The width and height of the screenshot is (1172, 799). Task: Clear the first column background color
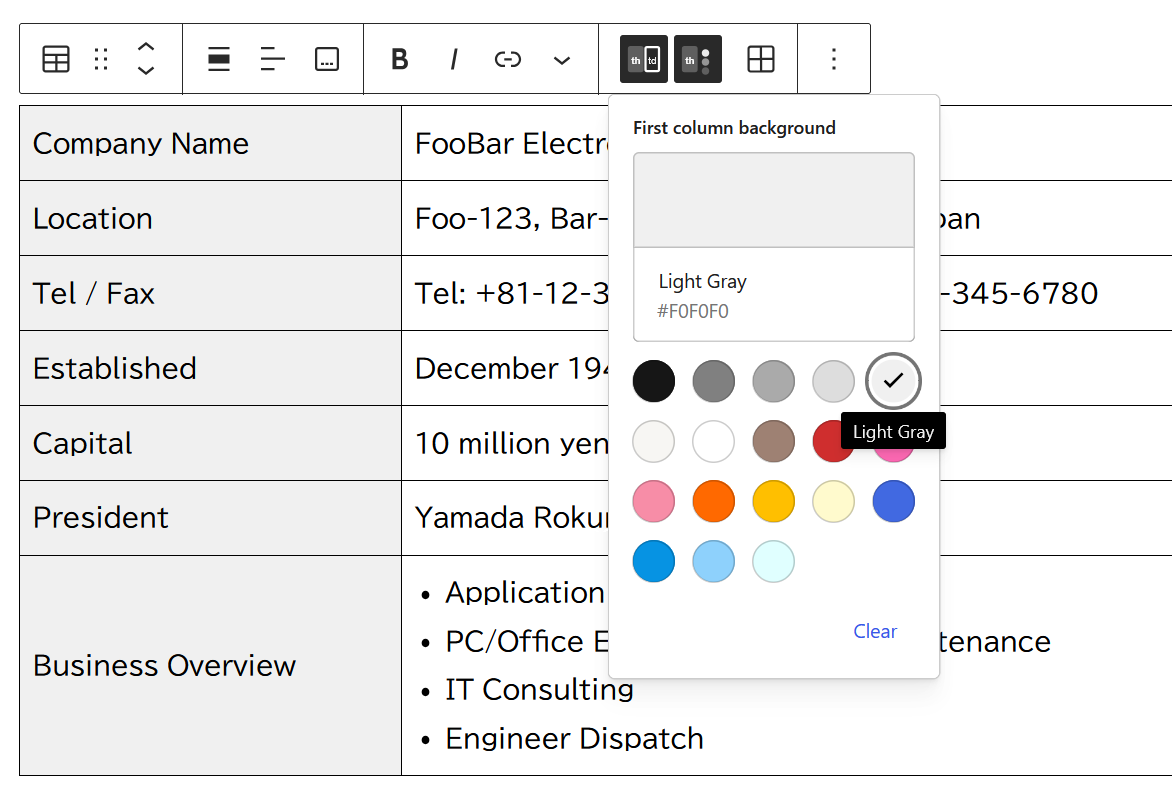875,632
